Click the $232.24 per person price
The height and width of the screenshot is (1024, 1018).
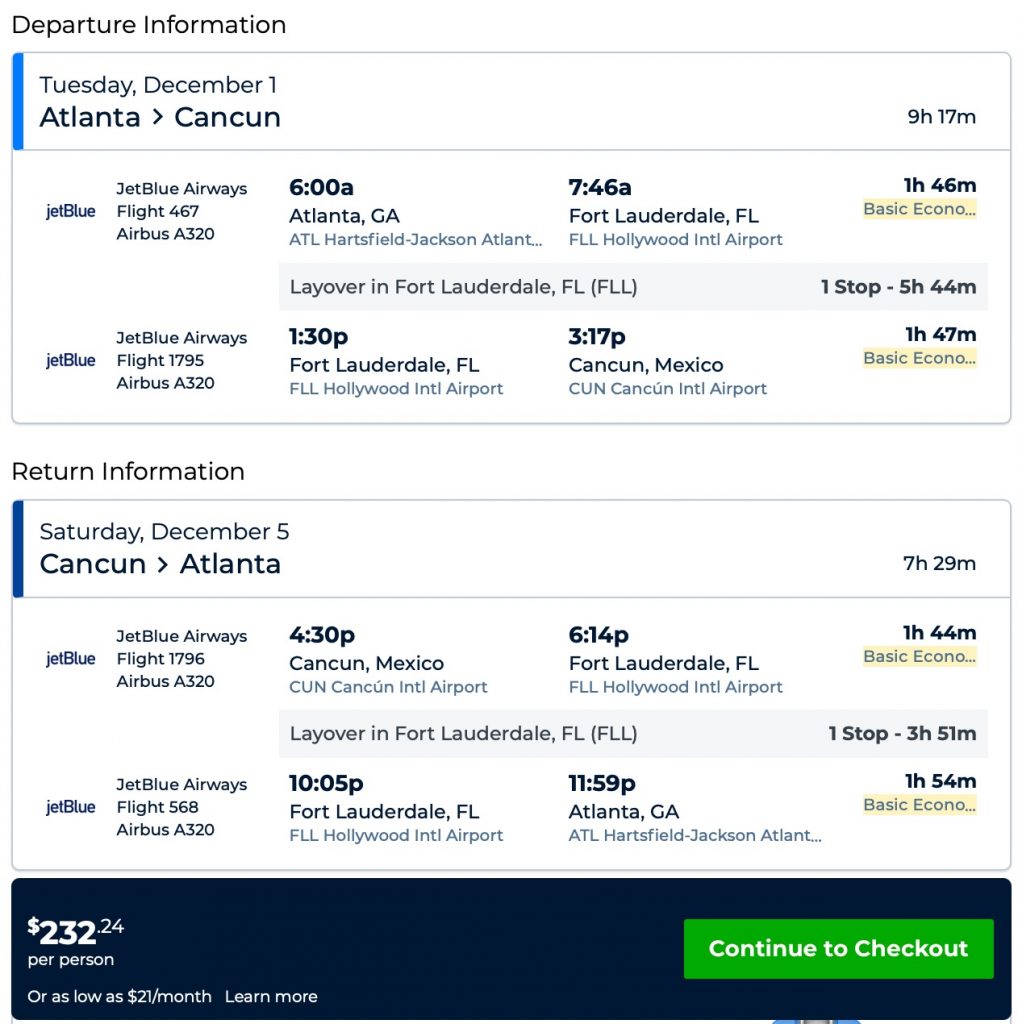[x=76, y=932]
